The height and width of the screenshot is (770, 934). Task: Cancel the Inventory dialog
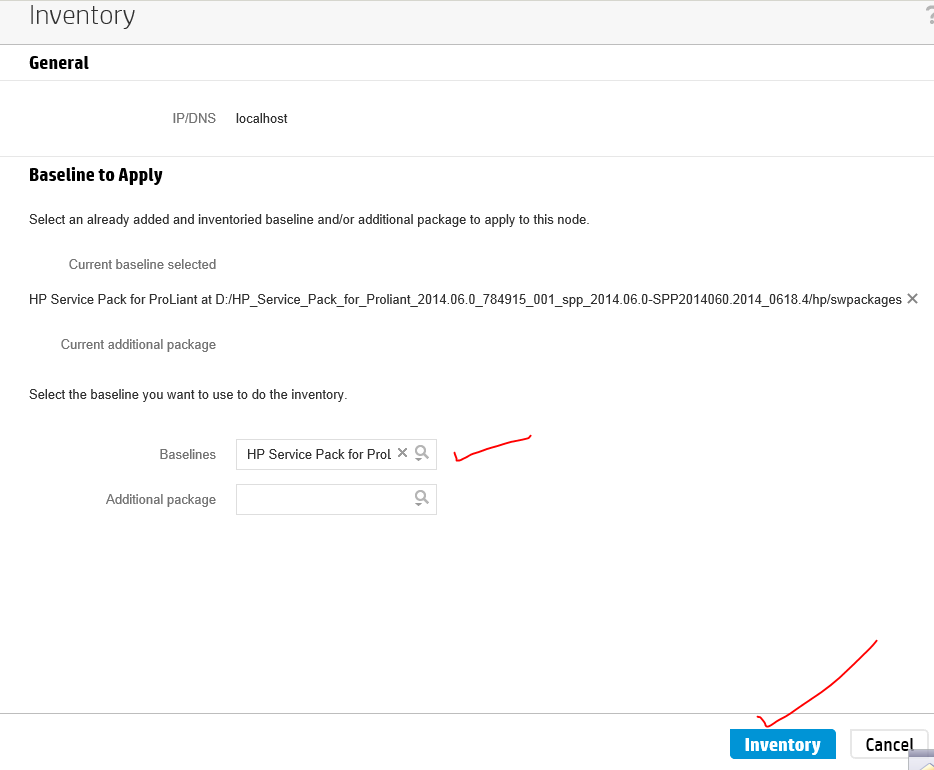point(888,744)
